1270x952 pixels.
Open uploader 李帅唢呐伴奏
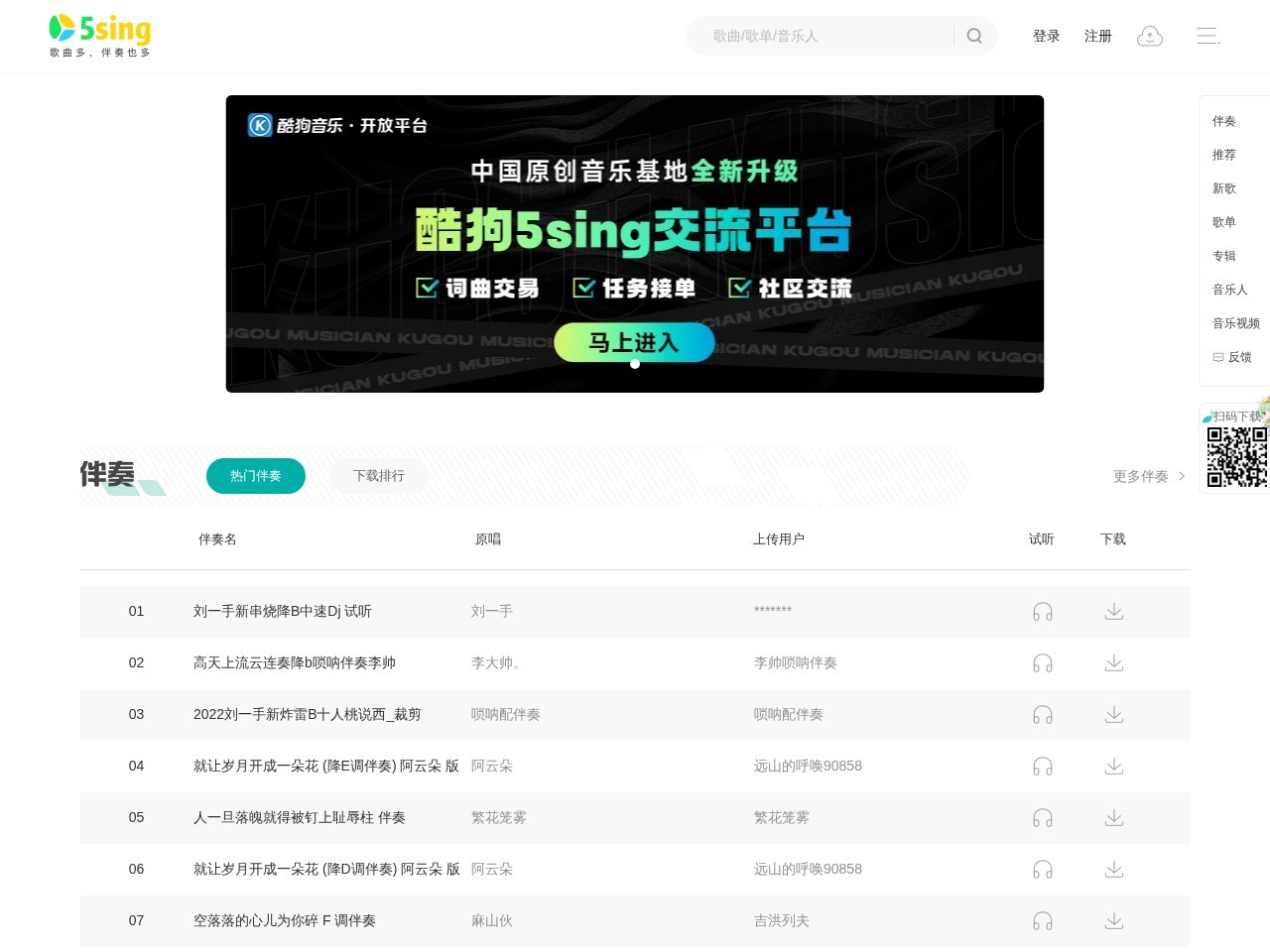(x=796, y=662)
